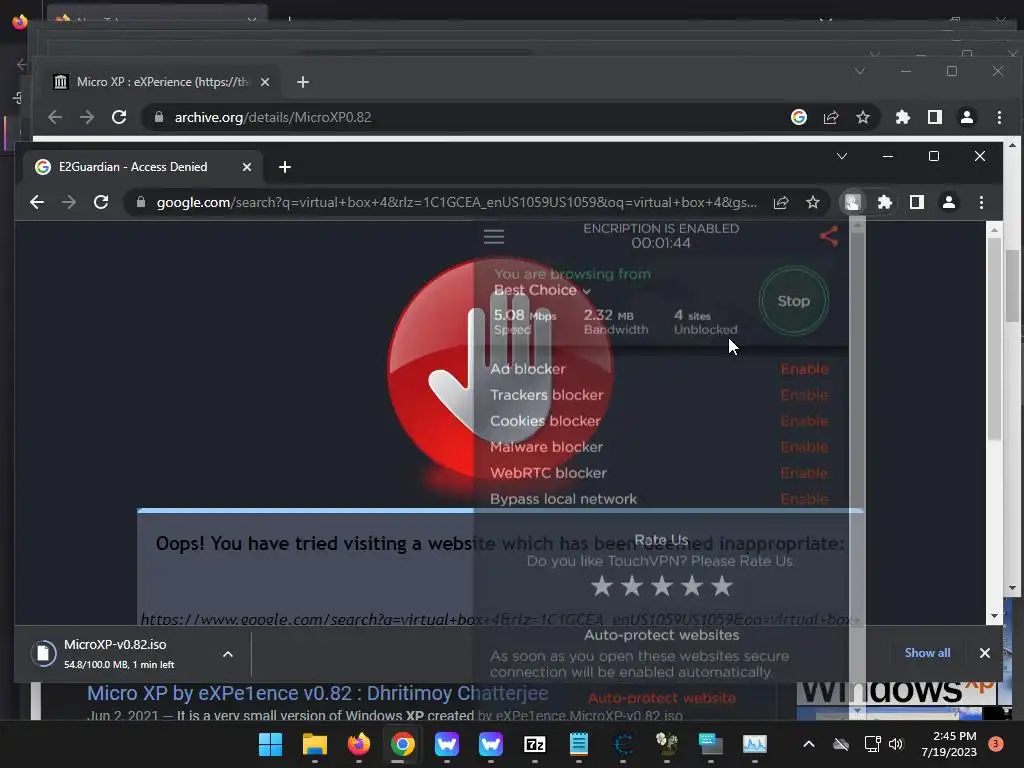Click front page vertical scrollbar thumb
Viewport: 1024px width, 768px height.
[994, 340]
